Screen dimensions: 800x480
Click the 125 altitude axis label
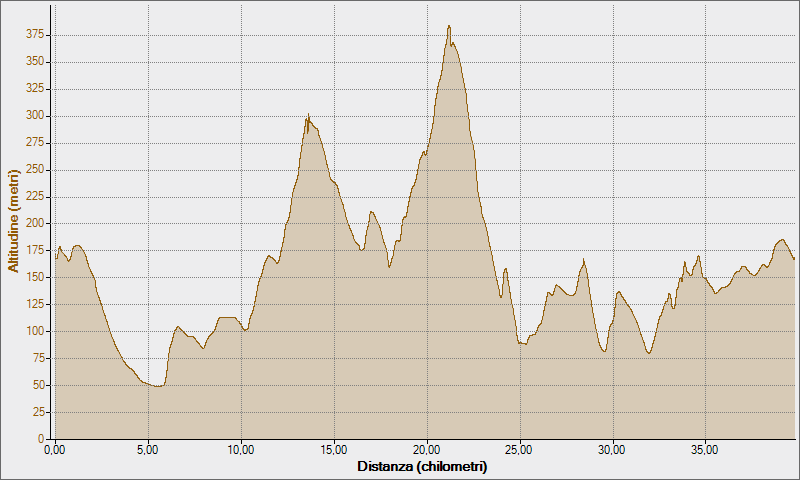[35, 305]
